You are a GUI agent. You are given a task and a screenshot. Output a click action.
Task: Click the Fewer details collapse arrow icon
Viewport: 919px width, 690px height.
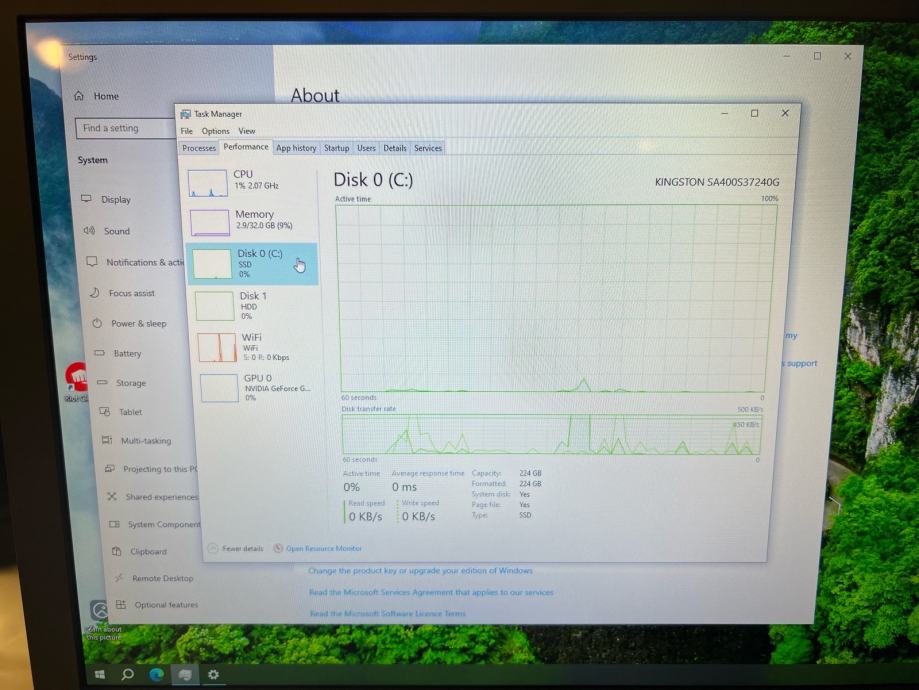point(213,549)
